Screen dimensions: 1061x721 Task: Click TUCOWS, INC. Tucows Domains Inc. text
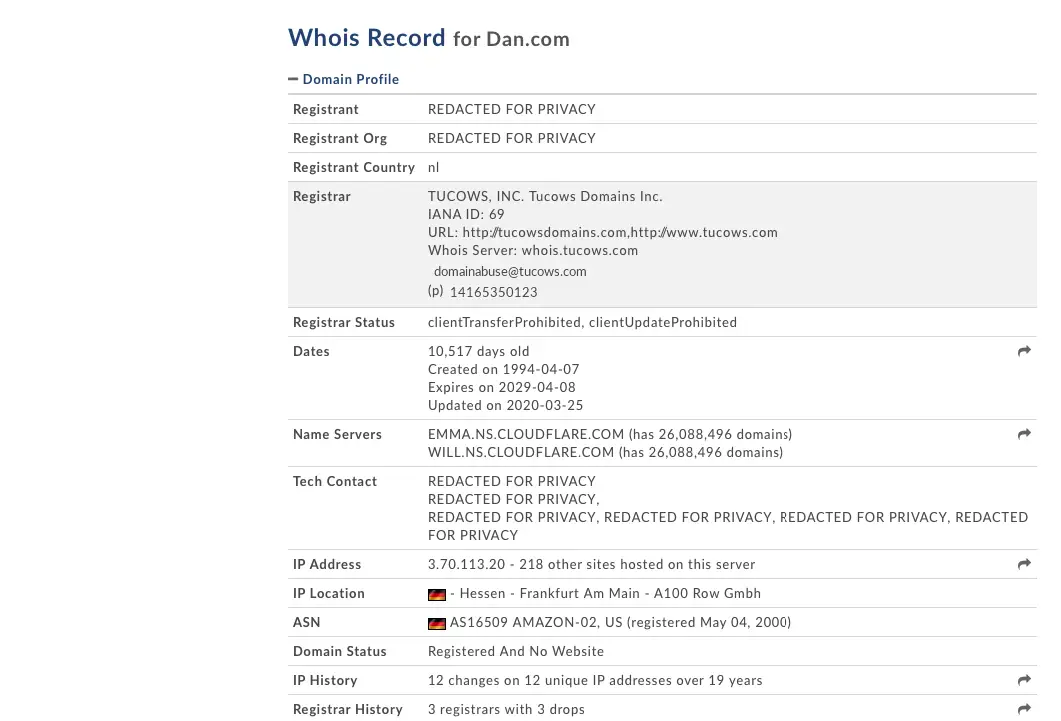pyautogui.click(x=545, y=196)
